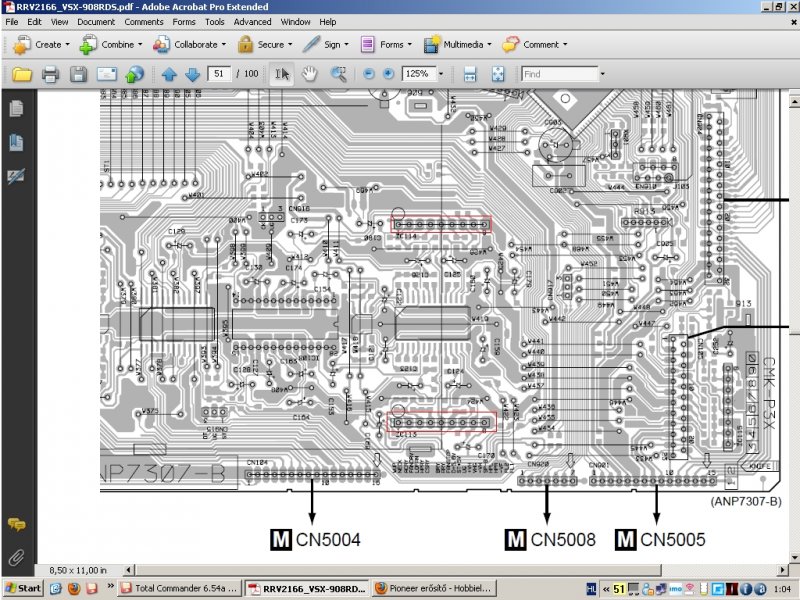800x600 pixels.
Task: Click the Create toolbar icon
Action: coord(21,45)
